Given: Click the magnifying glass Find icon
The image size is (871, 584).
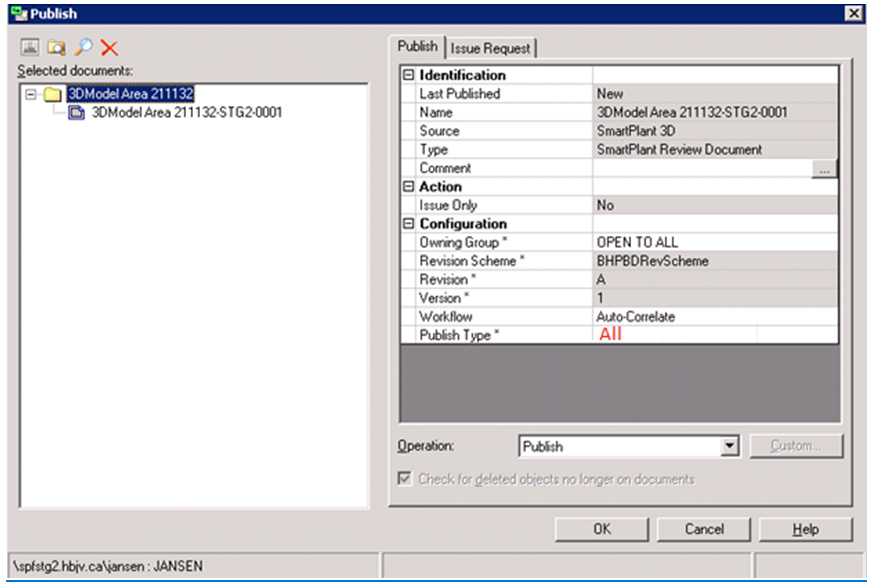Looking at the screenshot, I should (x=83, y=48).
